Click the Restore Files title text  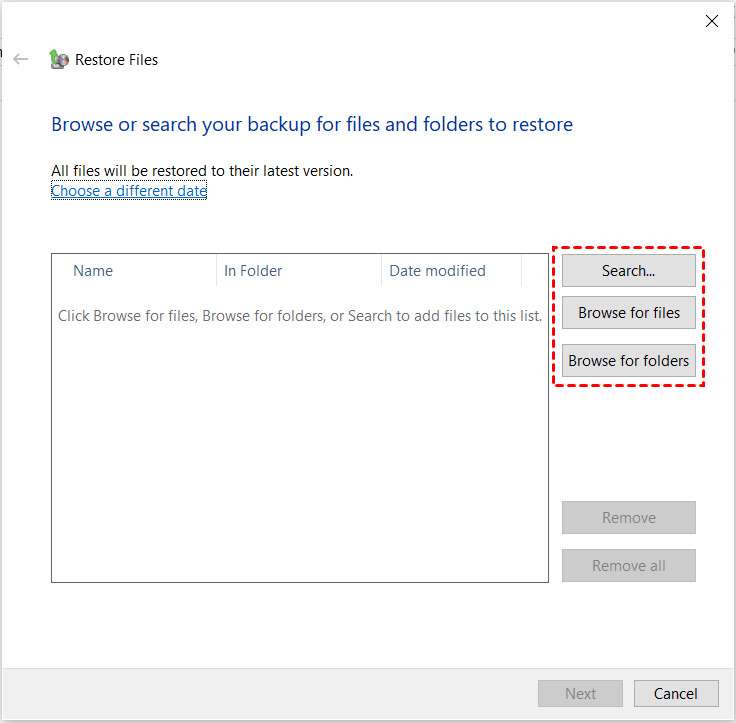[116, 60]
